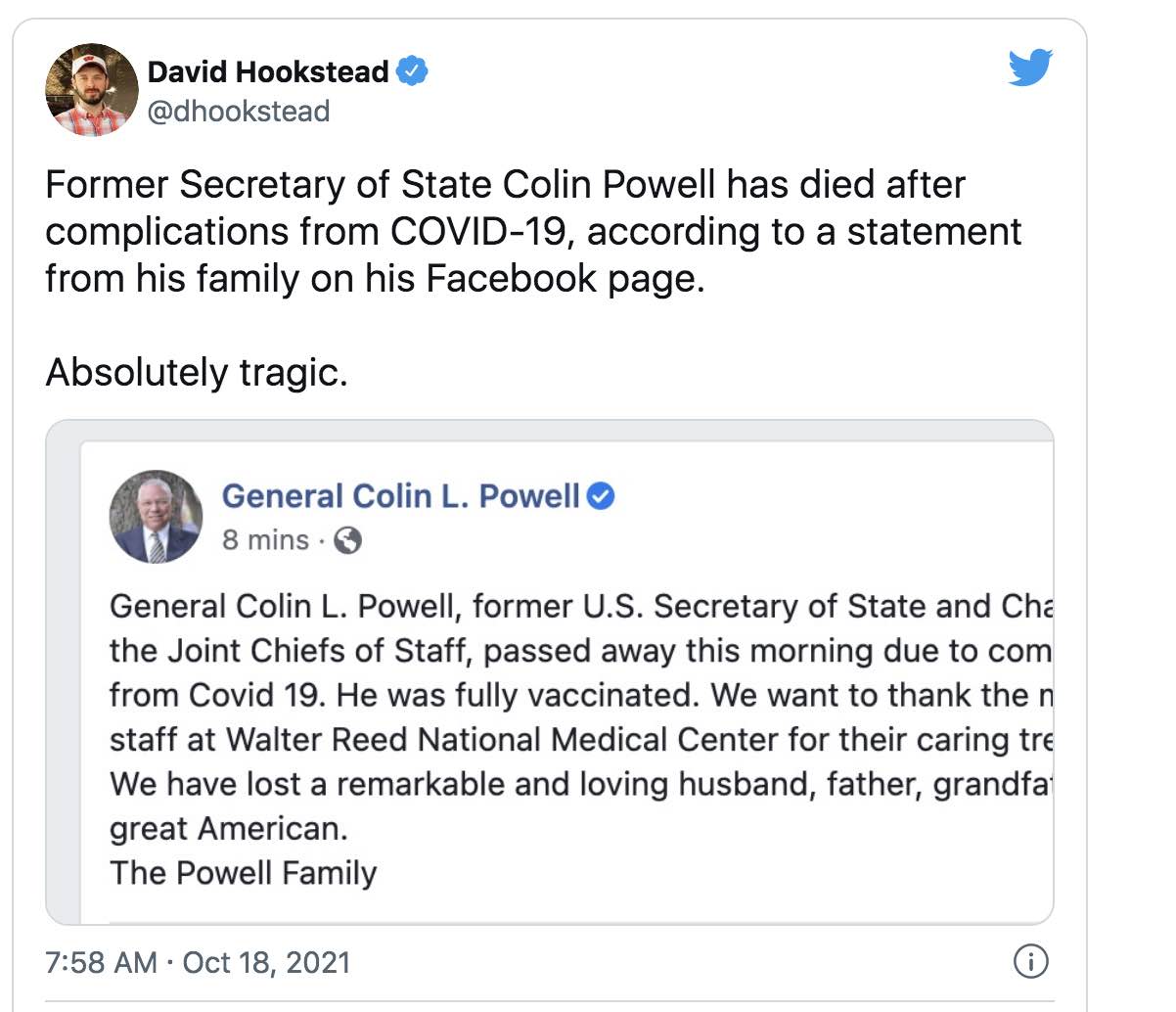Click the @dhookstead handle

239,112
